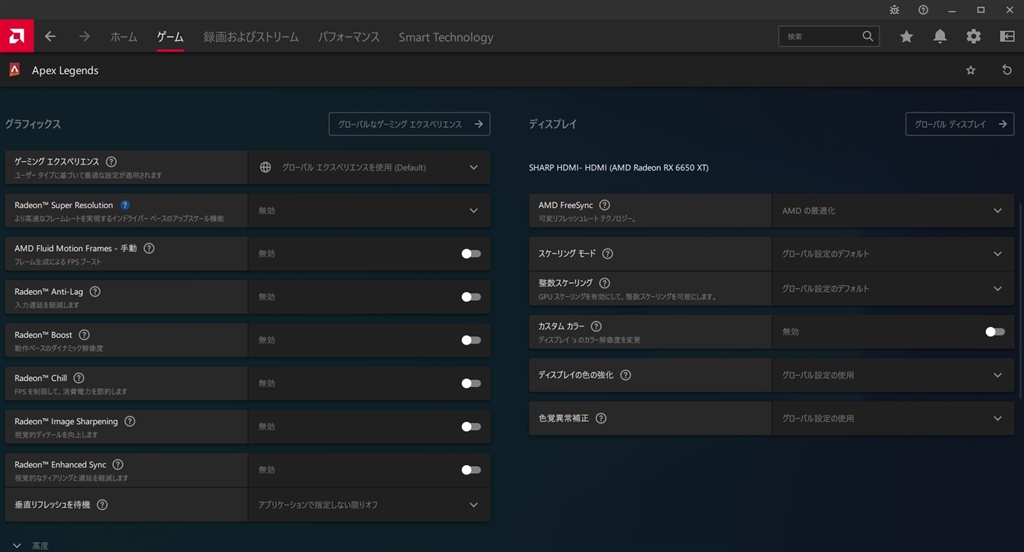Image resolution: width=1024 pixels, height=552 pixels.
Task: Open notifications bell icon
Action: [x=940, y=36]
